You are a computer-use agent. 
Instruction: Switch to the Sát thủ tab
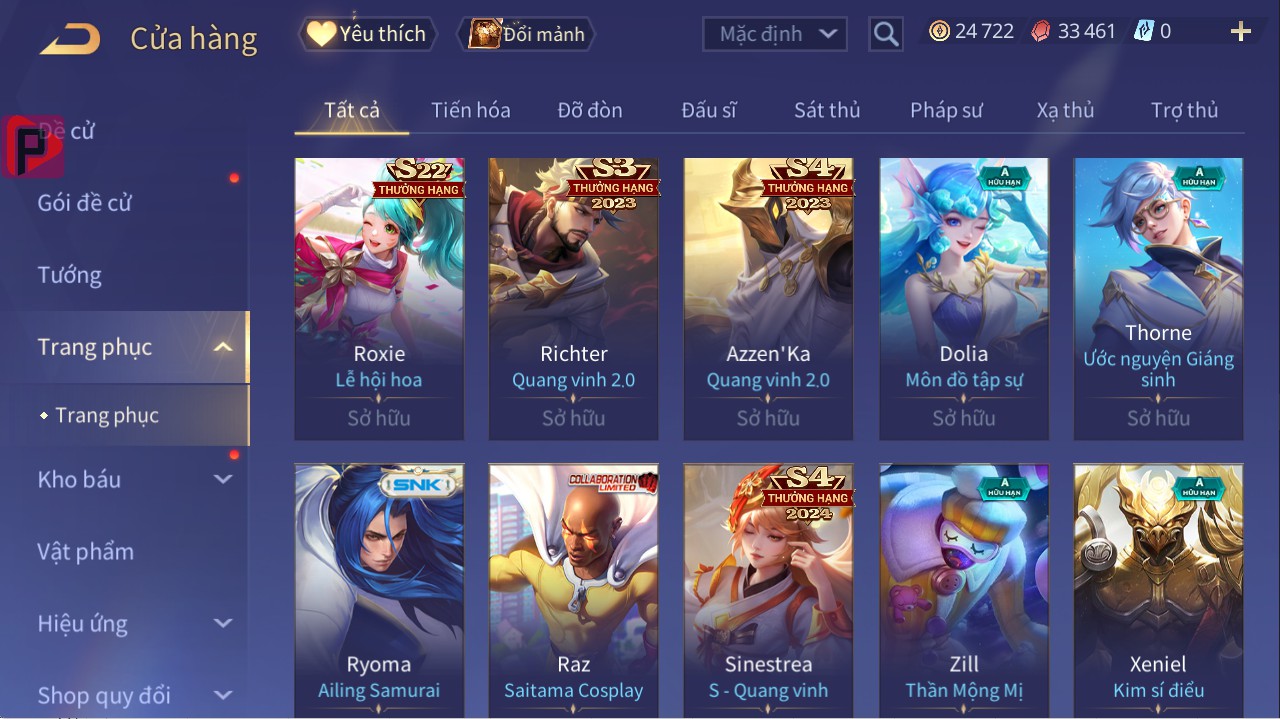(827, 110)
